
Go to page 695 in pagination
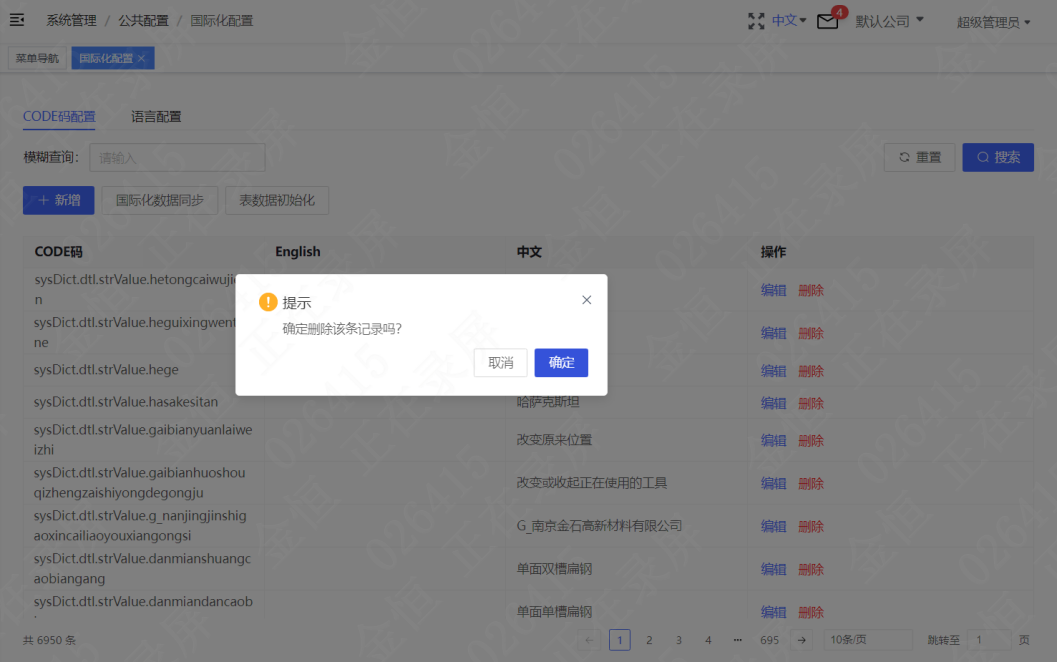tap(769, 640)
